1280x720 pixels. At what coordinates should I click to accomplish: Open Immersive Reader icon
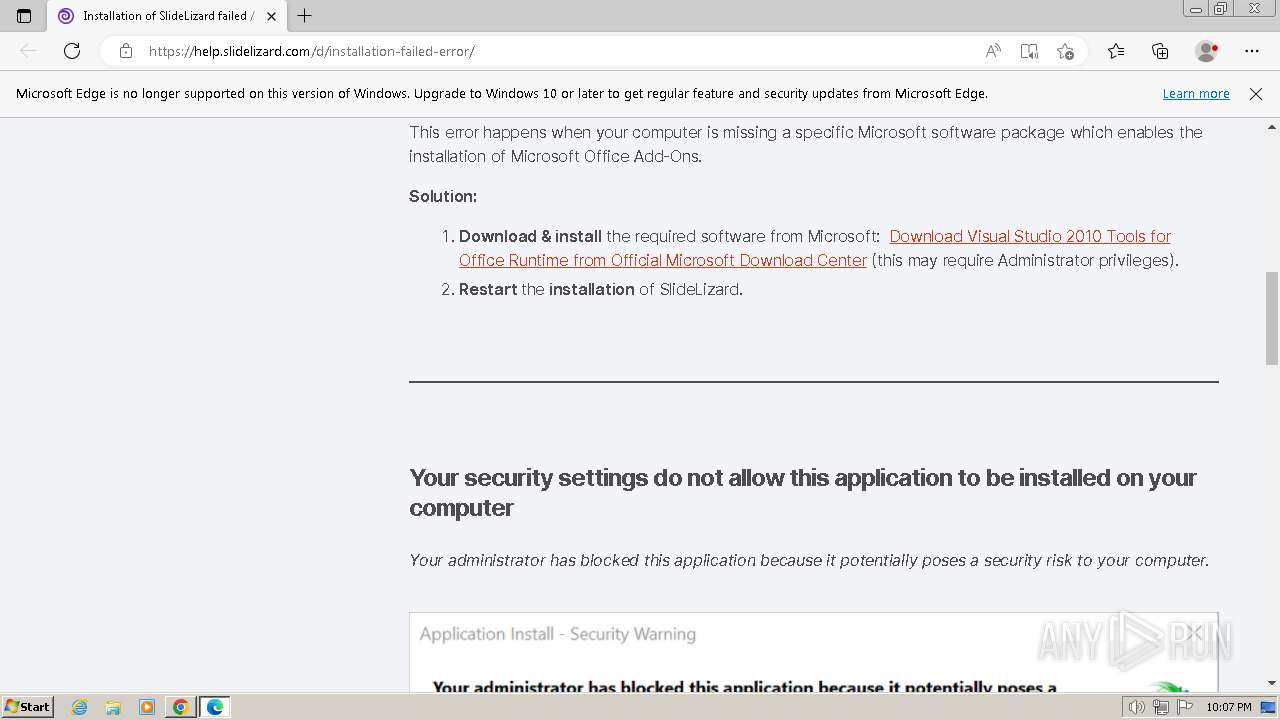[x=1029, y=51]
